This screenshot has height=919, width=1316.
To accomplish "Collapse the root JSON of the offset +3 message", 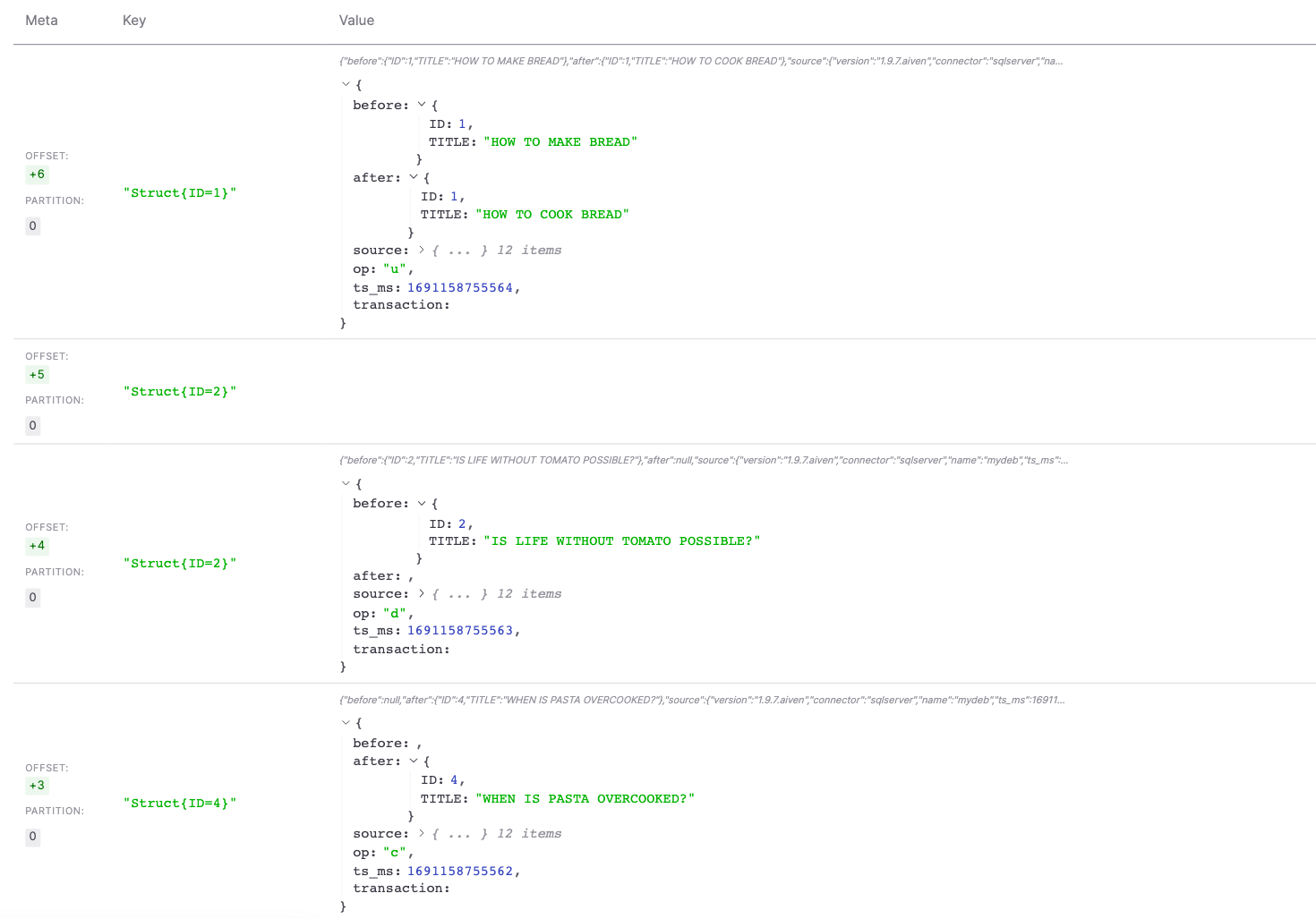I will (346, 723).
